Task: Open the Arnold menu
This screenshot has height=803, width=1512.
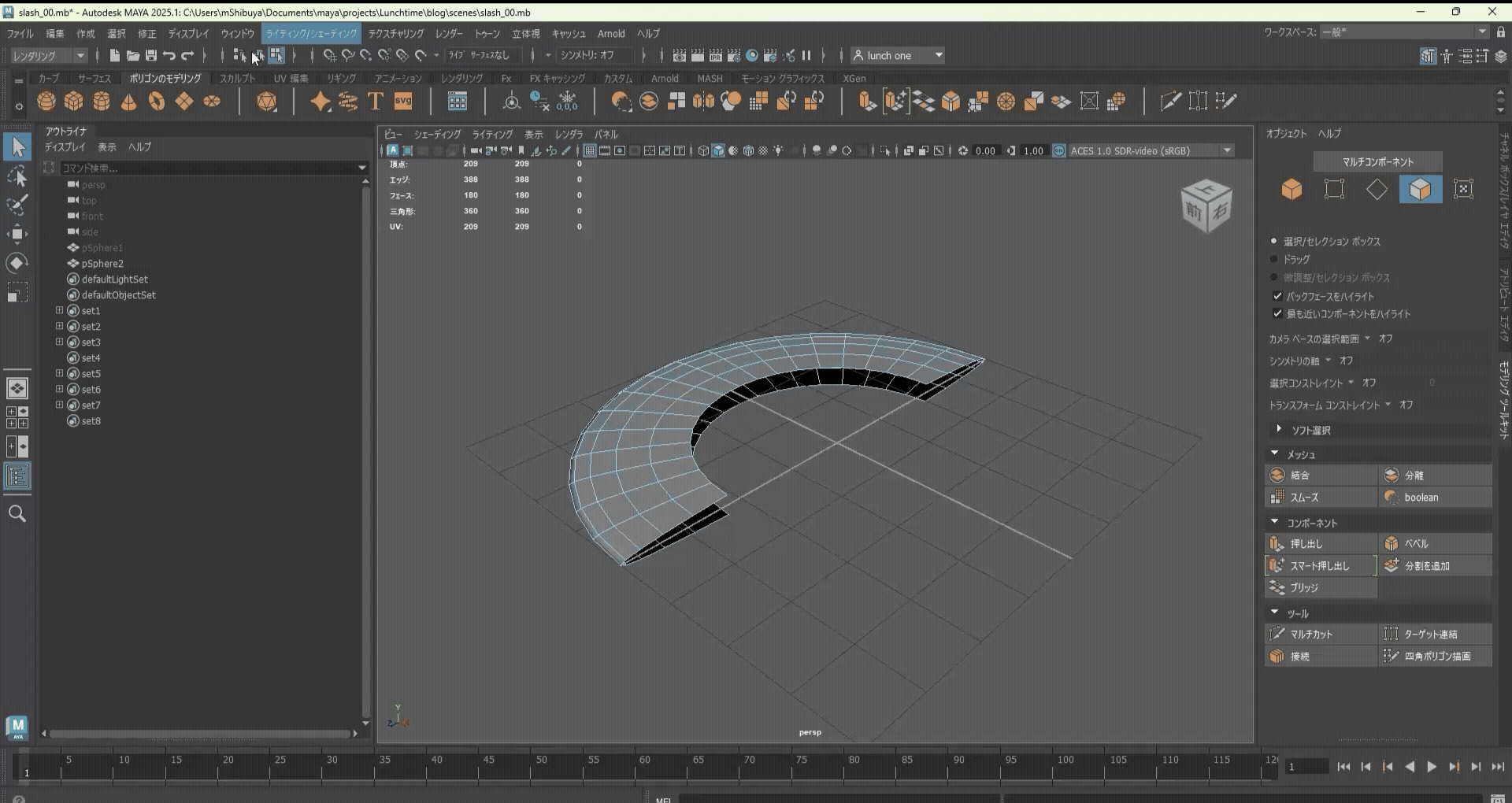Action: tap(610, 34)
